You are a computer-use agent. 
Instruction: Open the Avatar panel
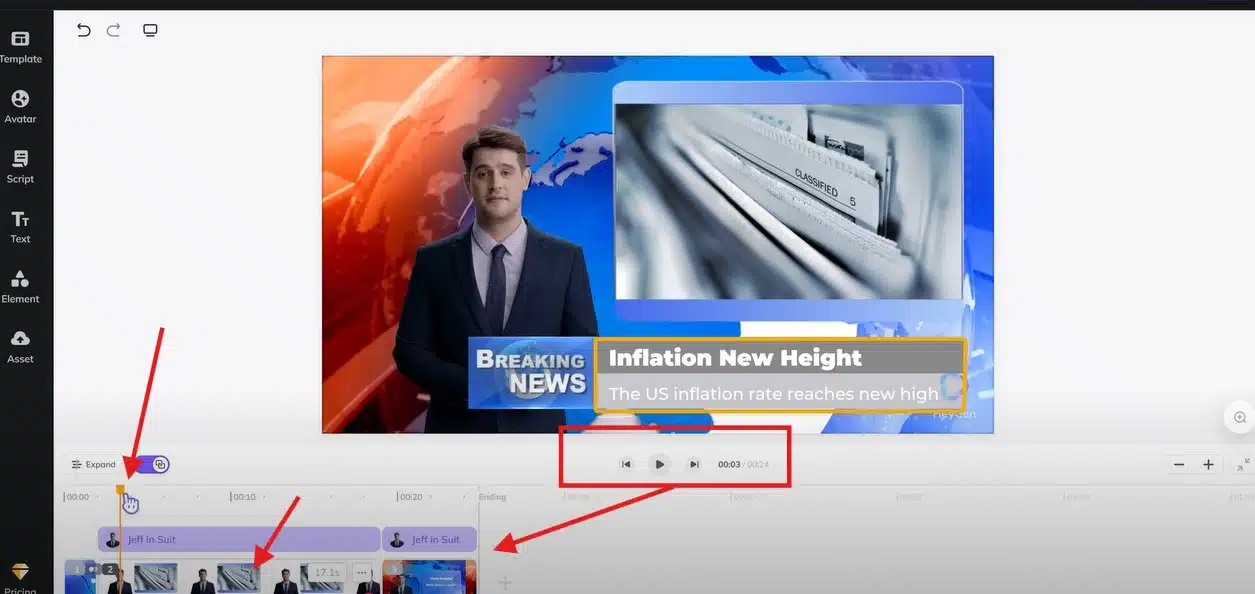click(x=20, y=105)
